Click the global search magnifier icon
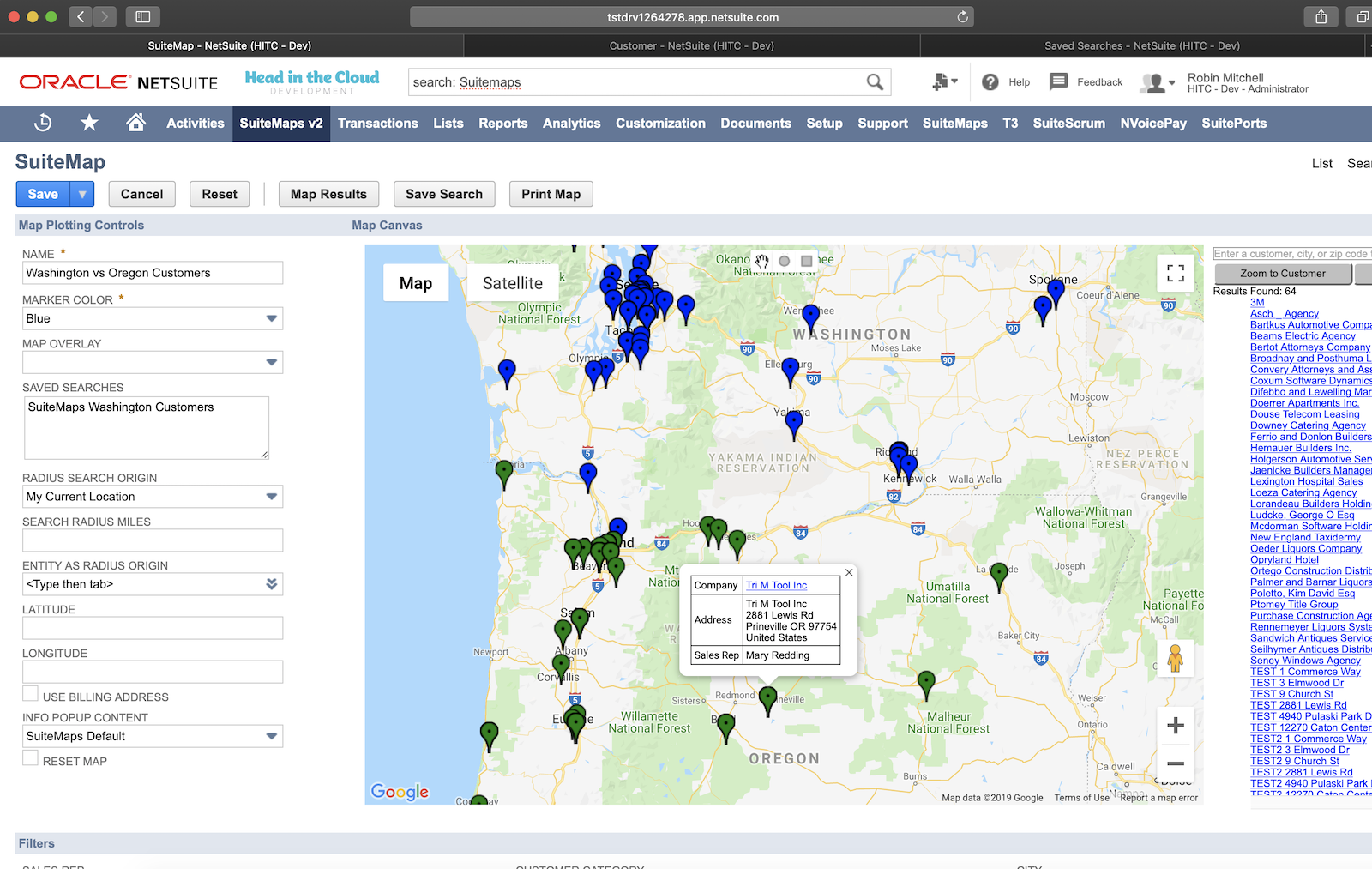The width and height of the screenshot is (1372, 869). coord(875,82)
